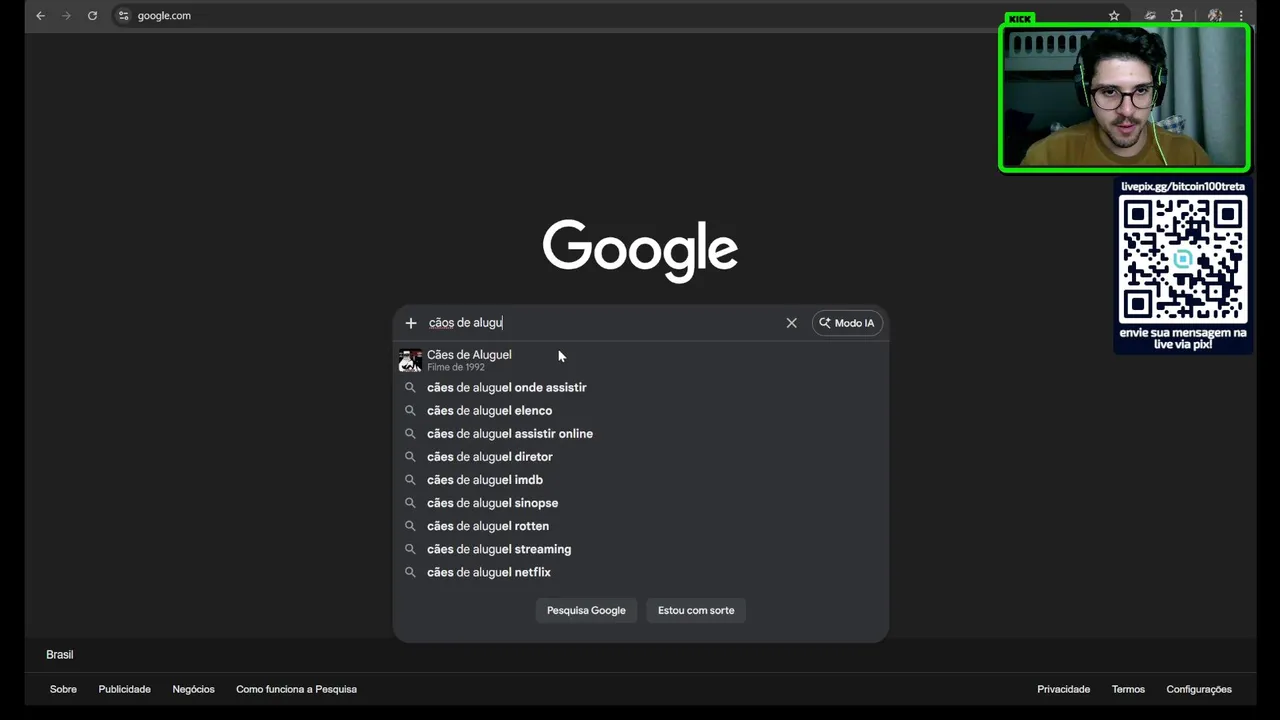The width and height of the screenshot is (1280, 720).
Task: Click magnifier icon beside 'onde assistir' suggestion
Action: point(410,387)
